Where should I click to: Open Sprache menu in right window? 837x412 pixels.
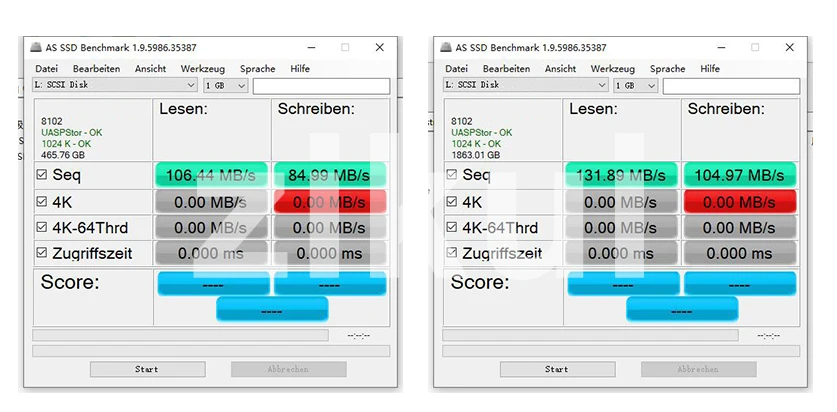point(668,69)
